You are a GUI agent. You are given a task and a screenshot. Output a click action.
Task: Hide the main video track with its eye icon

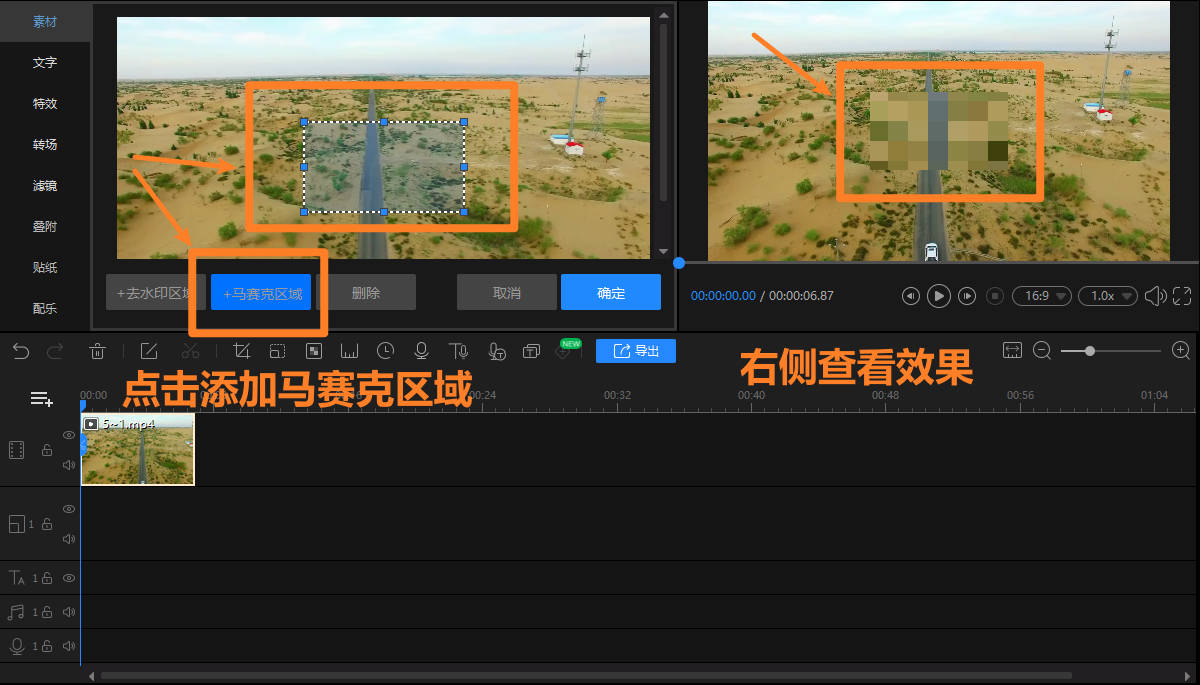coord(69,435)
